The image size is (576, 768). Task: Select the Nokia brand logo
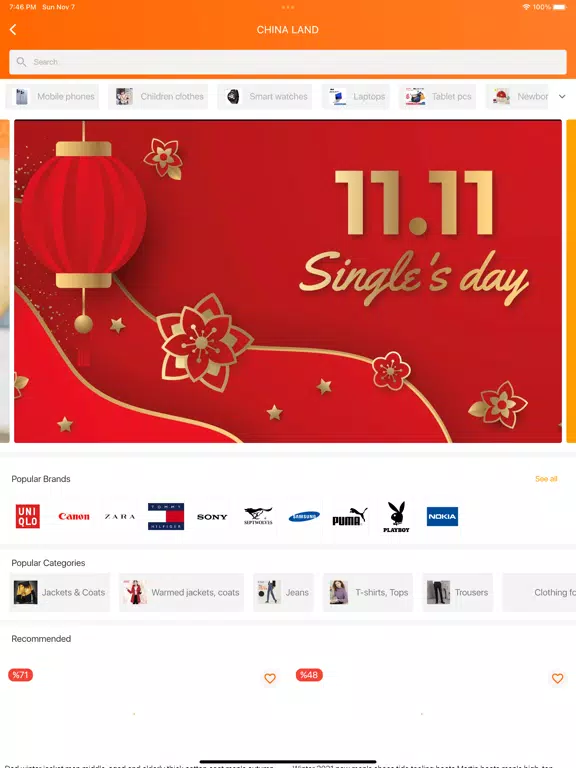(442, 516)
